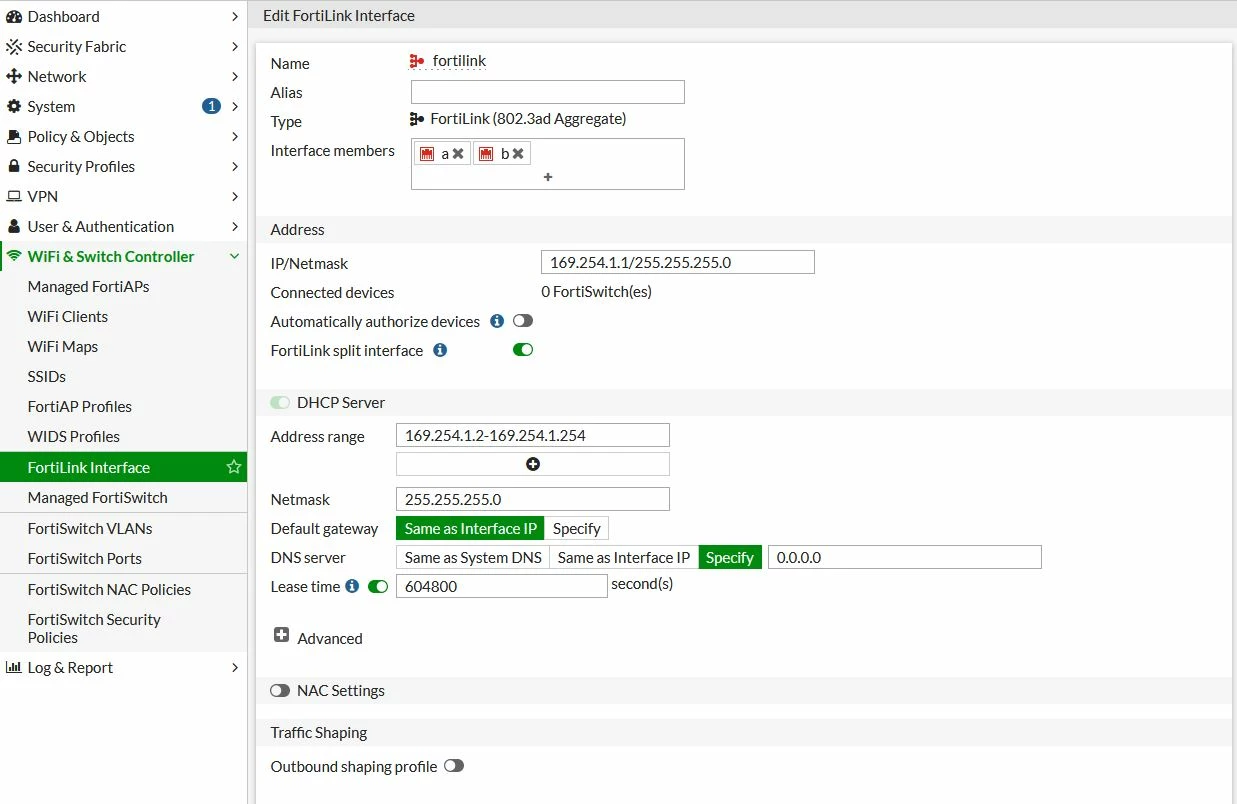
Task: Click the Security Profiles lock icon
Action: click(x=14, y=167)
